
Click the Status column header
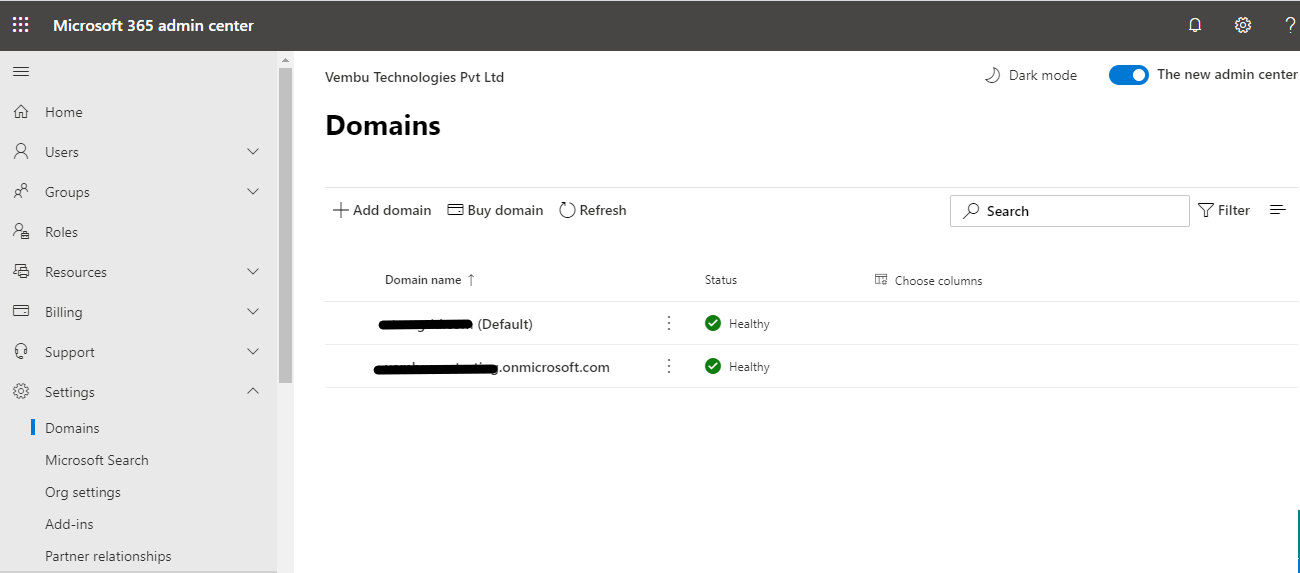(x=721, y=280)
